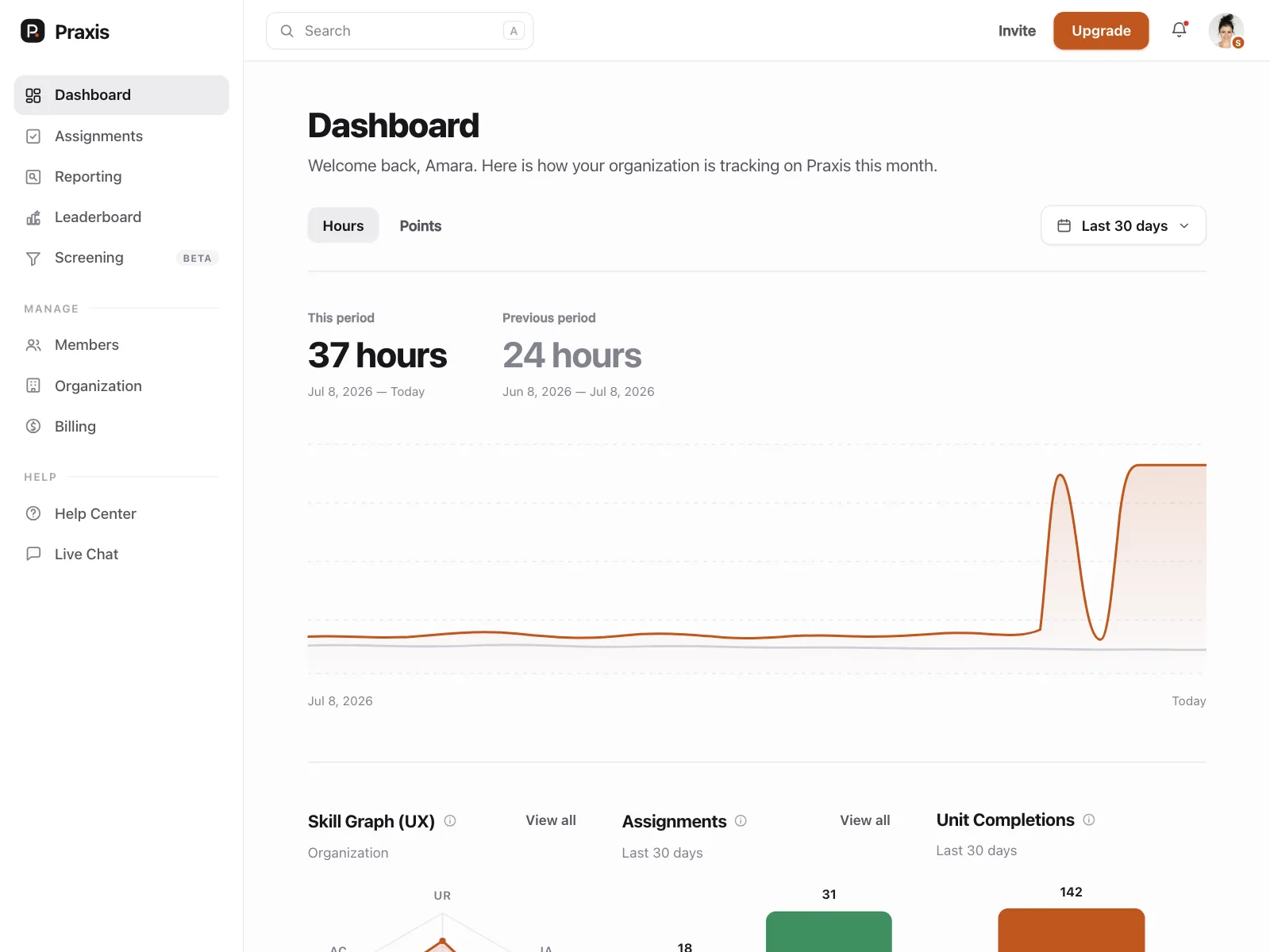Viewport: 1270px width, 952px height.
Task: Click the Upgrade button
Action: coord(1101,31)
